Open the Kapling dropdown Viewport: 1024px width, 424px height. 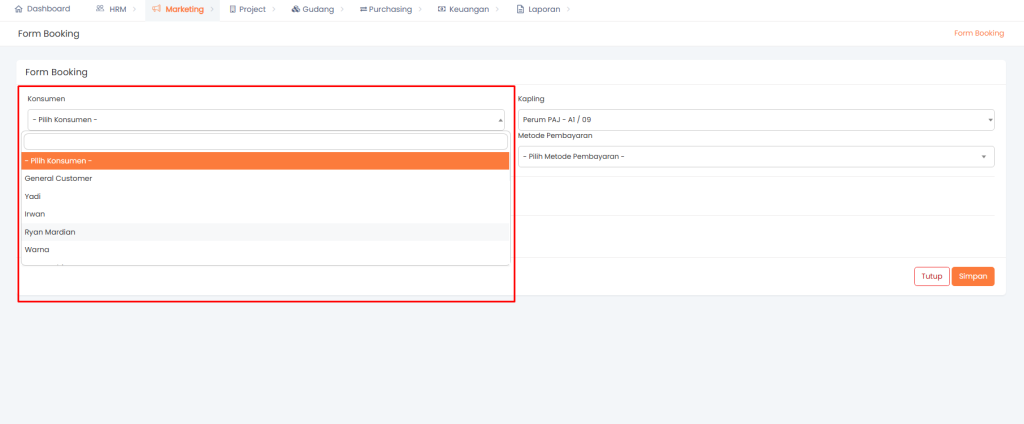pos(755,120)
